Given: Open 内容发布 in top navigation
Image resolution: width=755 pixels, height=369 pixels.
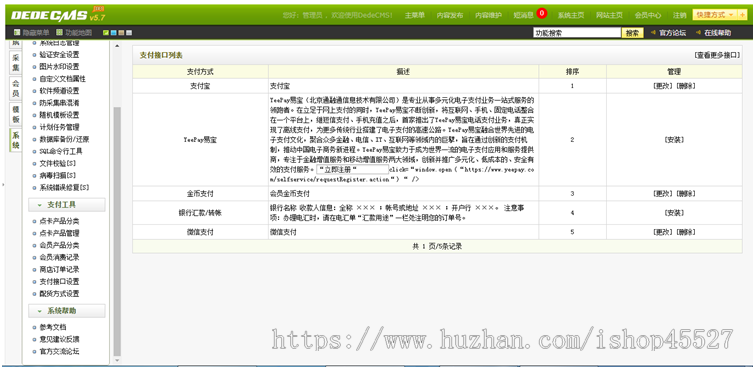Looking at the screenshot, I should click(450, 15).
